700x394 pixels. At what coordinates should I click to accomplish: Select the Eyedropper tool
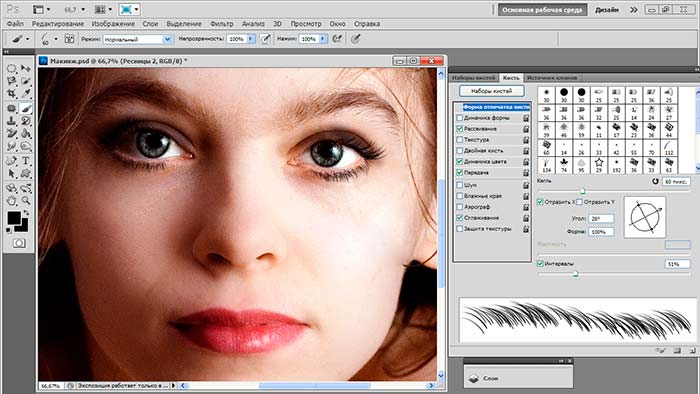[x=26, y=94]
